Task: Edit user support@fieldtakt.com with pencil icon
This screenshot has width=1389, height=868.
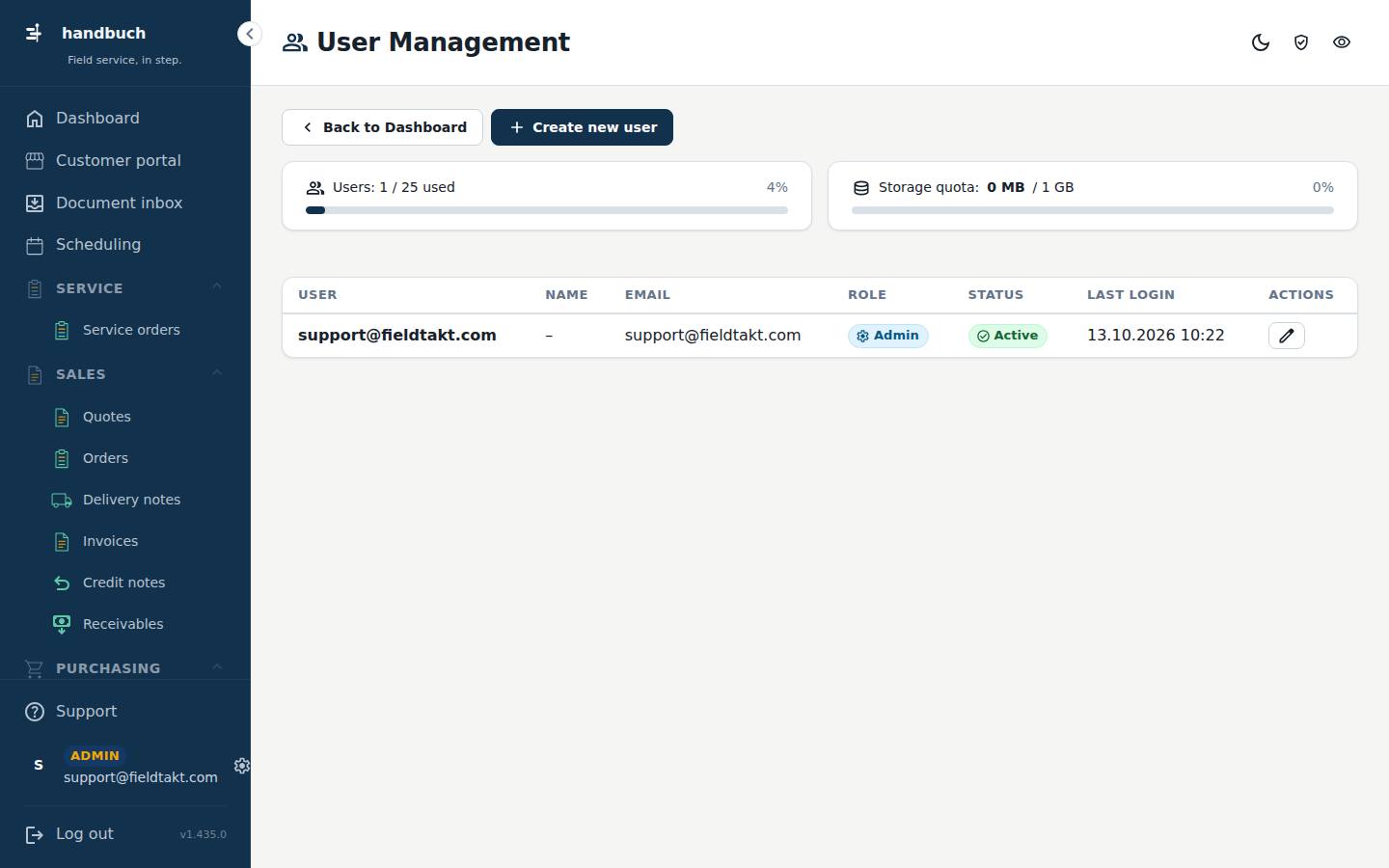Action: 1287,336
